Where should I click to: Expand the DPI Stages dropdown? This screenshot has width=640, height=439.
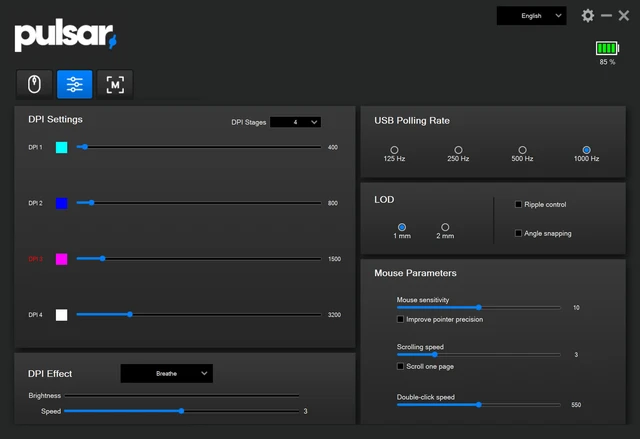pyautogui.click(x=295, y=122)
